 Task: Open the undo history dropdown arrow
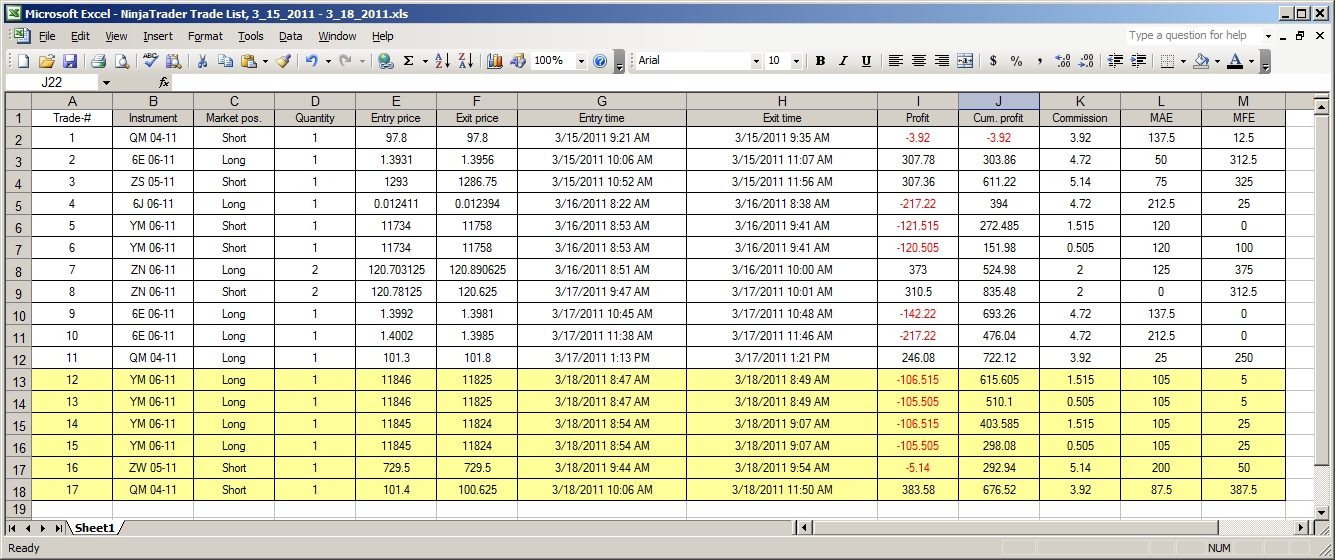(x=328, y=61)
